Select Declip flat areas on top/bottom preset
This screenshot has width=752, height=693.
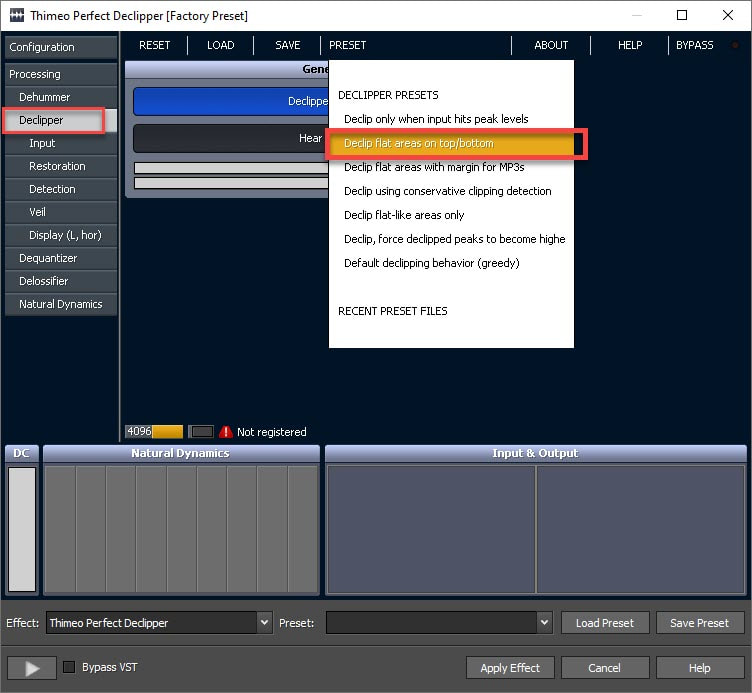click(451, 143)
